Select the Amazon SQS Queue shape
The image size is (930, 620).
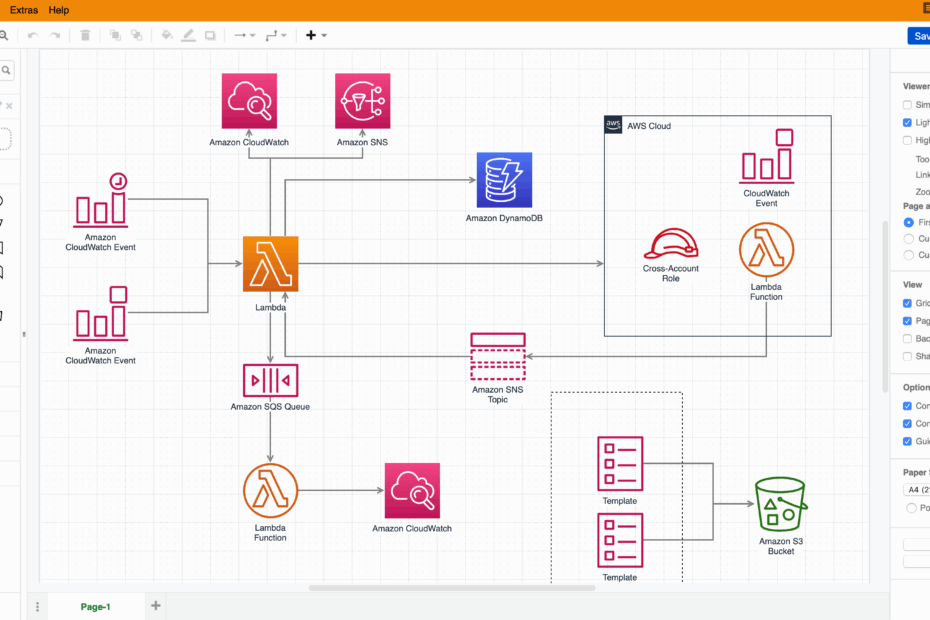pyautogui.click(x=270, y=380)
